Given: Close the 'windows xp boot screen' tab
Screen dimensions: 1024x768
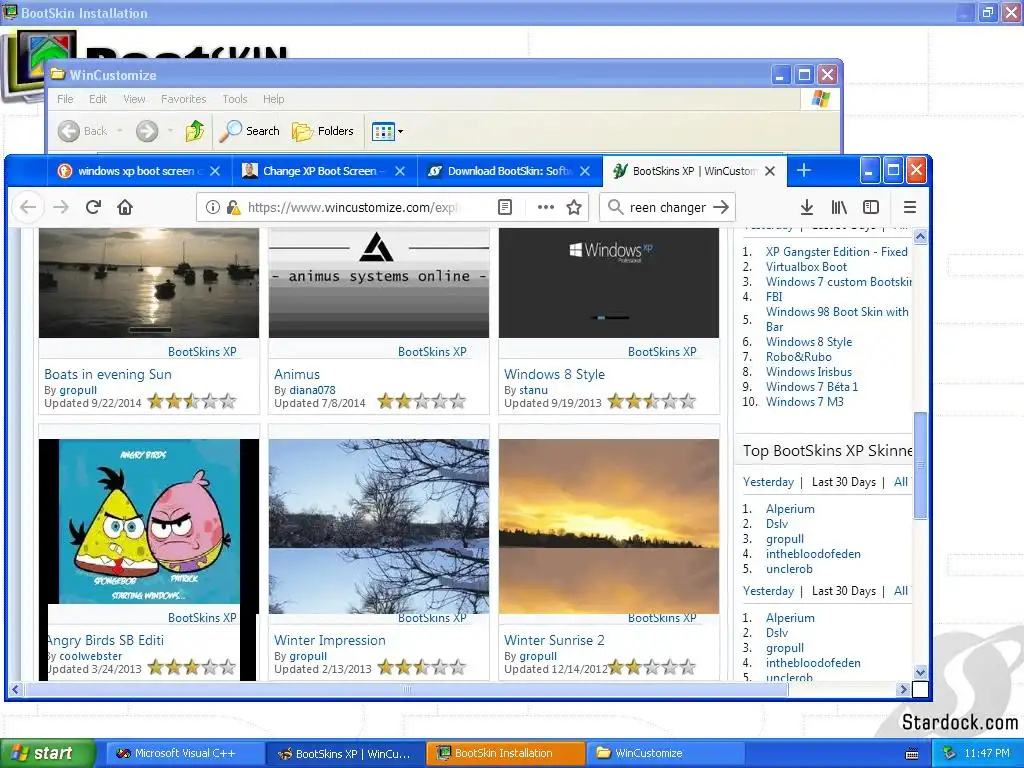Looking at the screenshot, I should [x=215, y=171].
